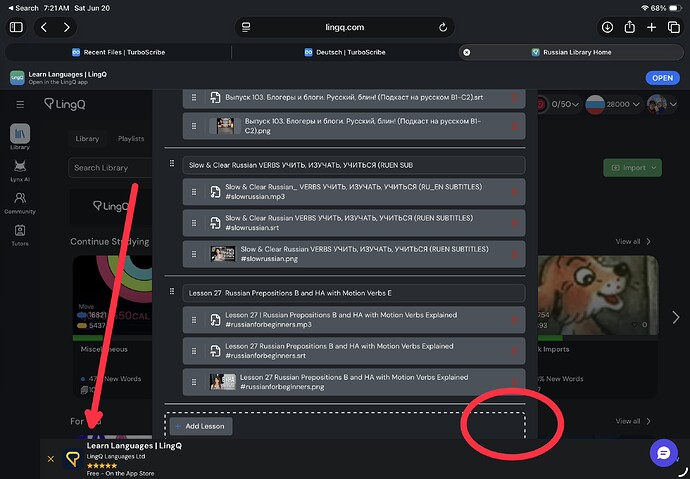Open Community in the sidebar

(20, 203)
